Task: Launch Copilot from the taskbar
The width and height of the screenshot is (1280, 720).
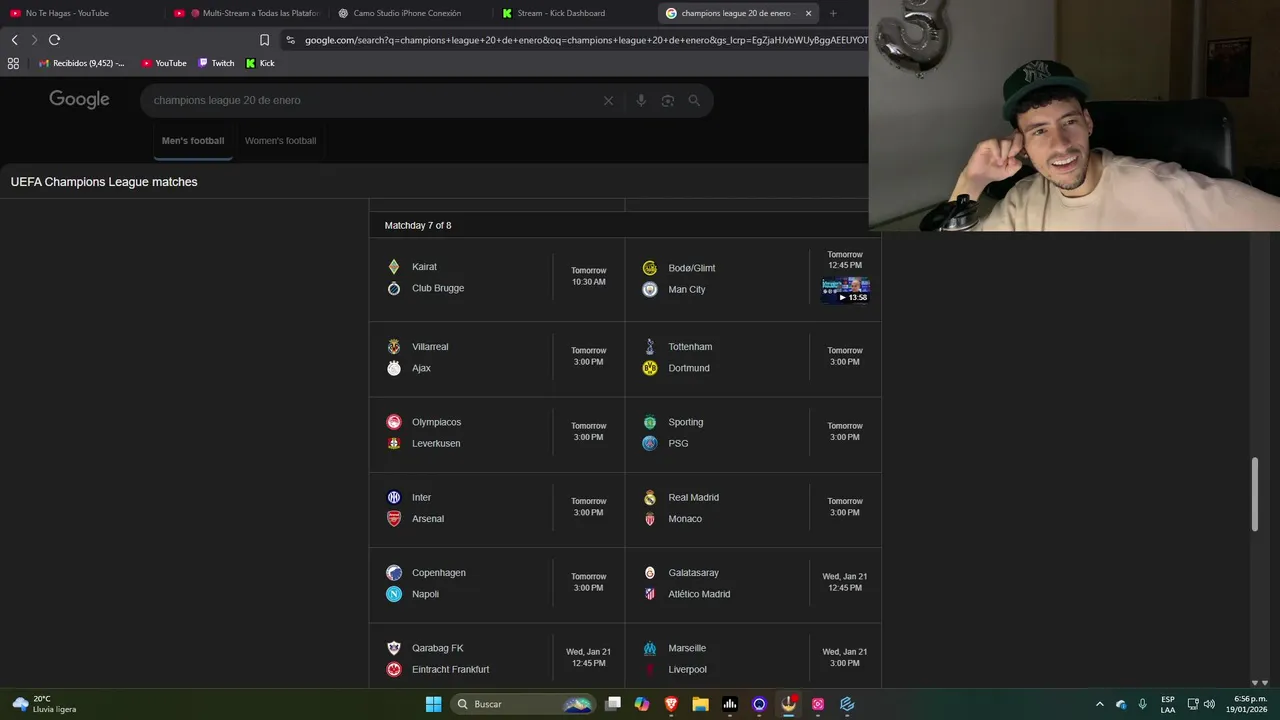Action: click(x=642, y=704)
